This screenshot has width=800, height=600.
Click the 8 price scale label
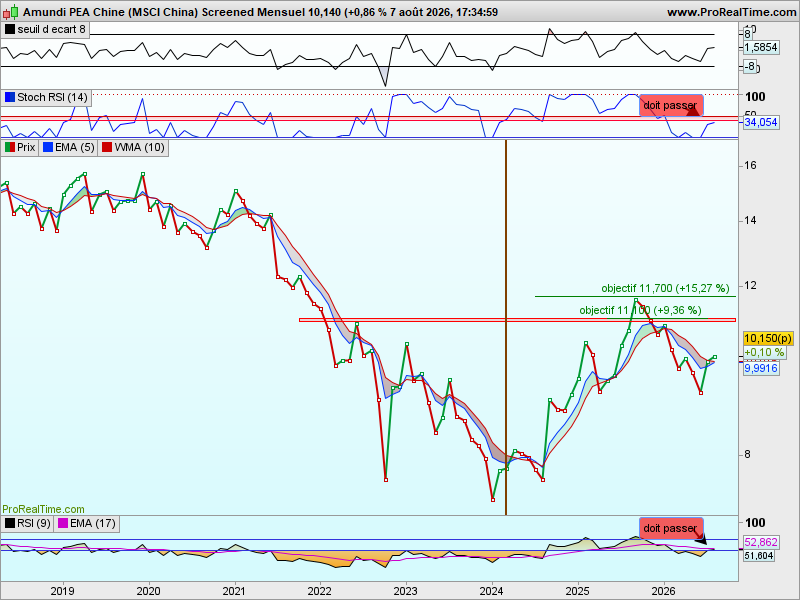pos(748,454)
